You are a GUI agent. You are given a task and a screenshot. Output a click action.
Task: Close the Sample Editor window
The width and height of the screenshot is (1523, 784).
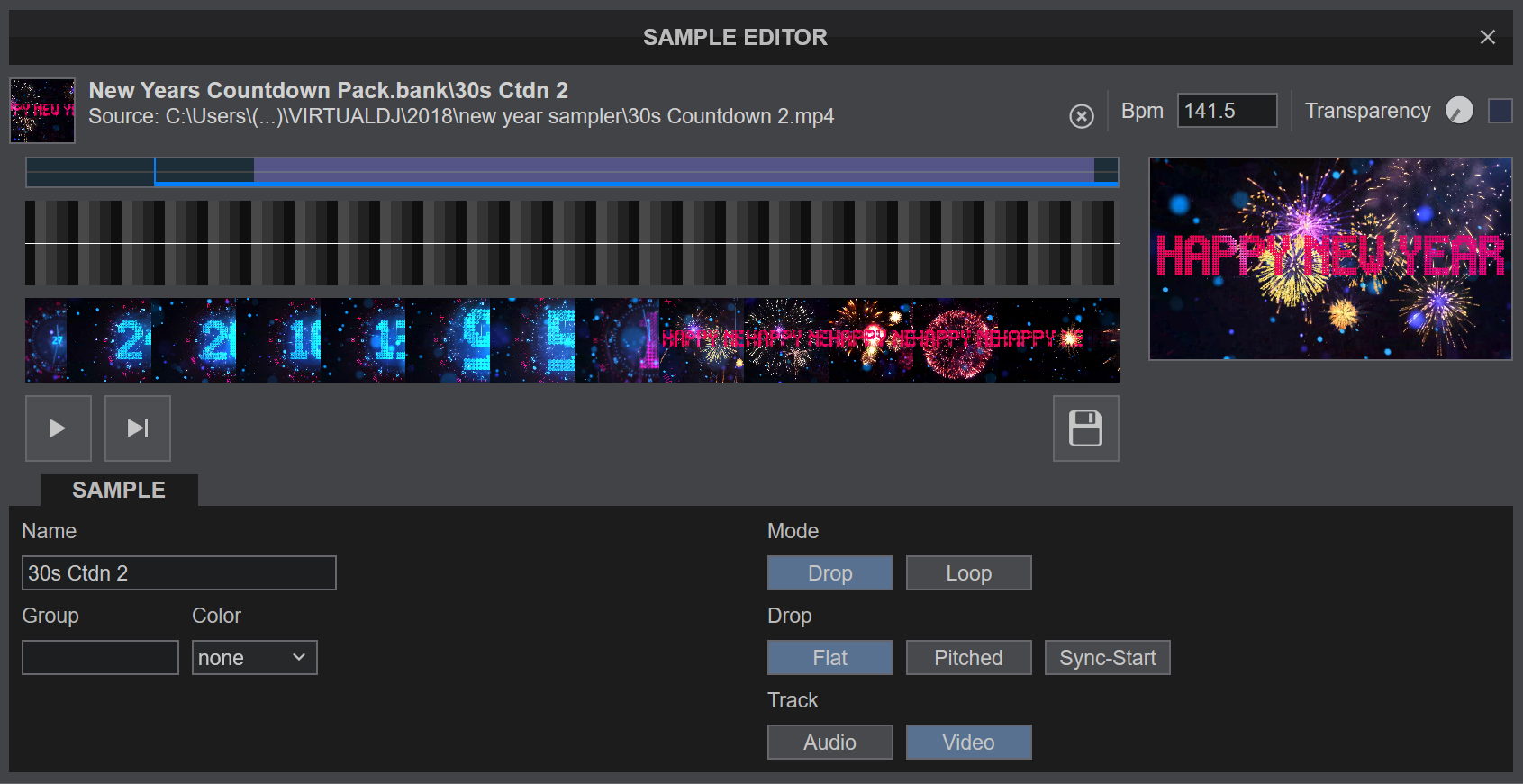(x=1487, y=37)
